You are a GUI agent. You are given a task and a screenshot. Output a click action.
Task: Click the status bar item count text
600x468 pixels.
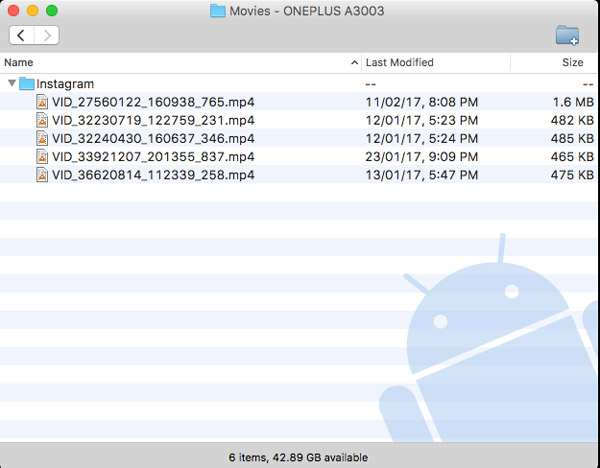pyautogui.click(x=298, y=457)
